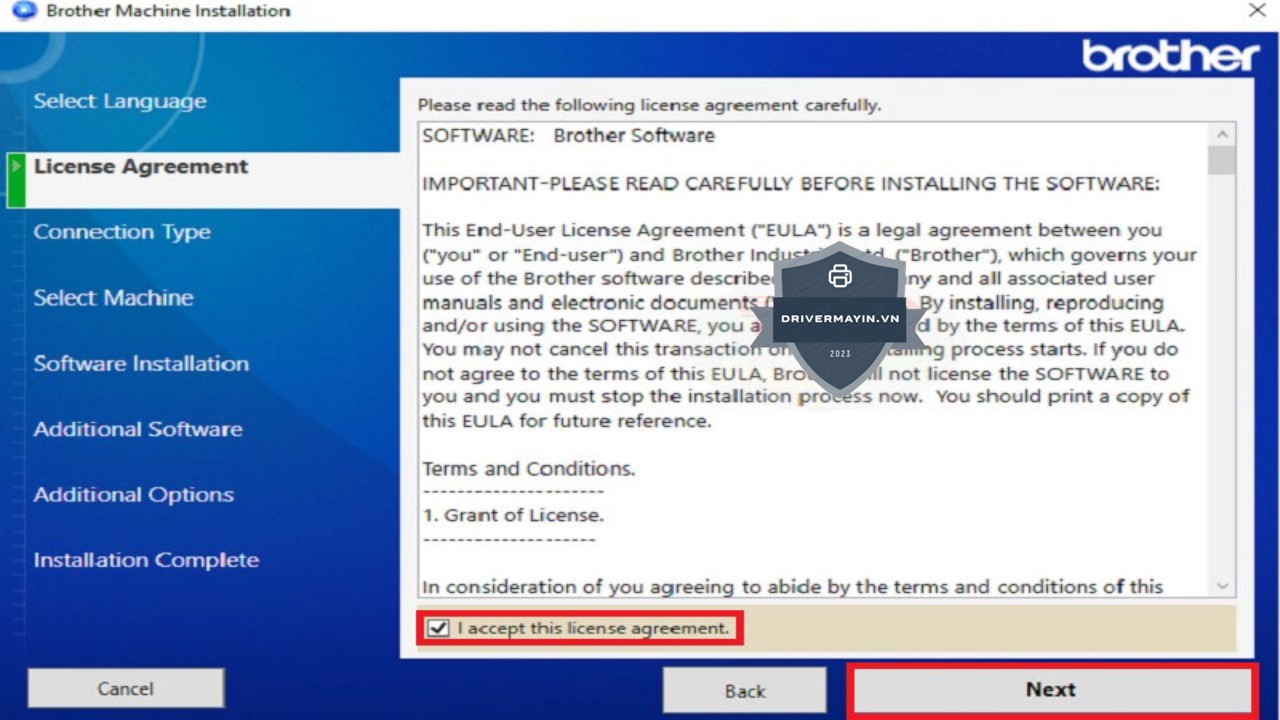Toggle the 'I accept this license agreement' checkbox
Screen dimensions: 1280x720
438,628
